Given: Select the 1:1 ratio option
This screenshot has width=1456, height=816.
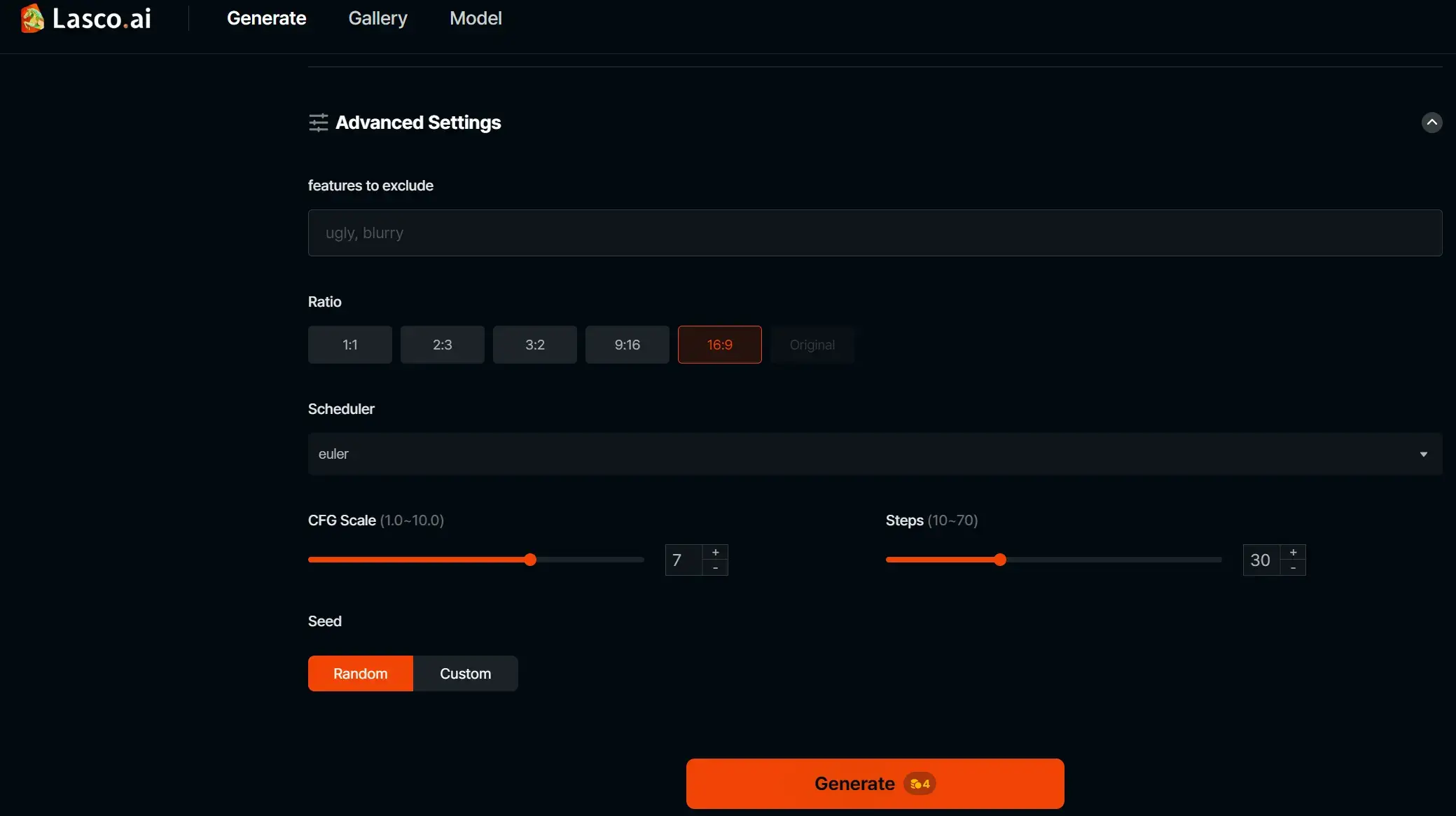Looking at the screenshot, I should [x=349, y=345].
